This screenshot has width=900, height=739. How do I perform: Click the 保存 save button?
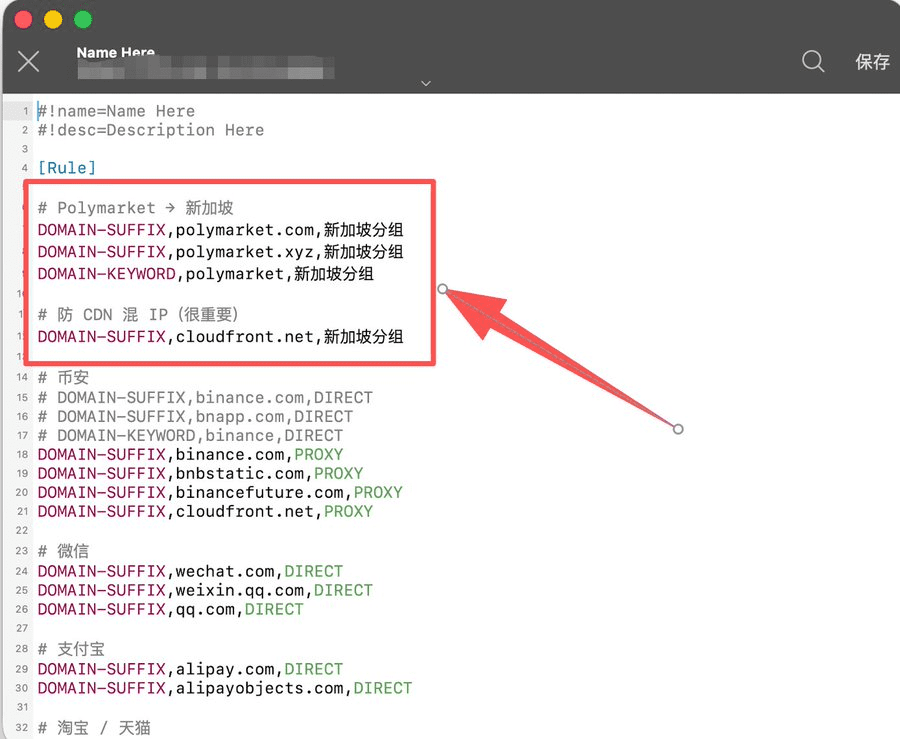coord(872,61)
